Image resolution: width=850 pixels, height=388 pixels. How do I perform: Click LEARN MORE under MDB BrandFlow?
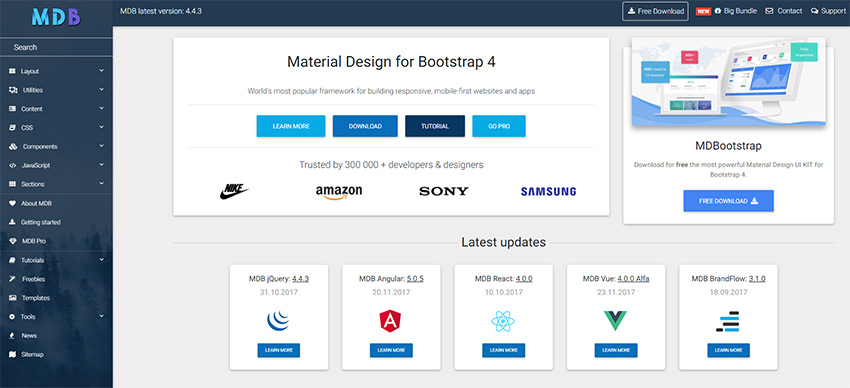(x=729, y=351)
